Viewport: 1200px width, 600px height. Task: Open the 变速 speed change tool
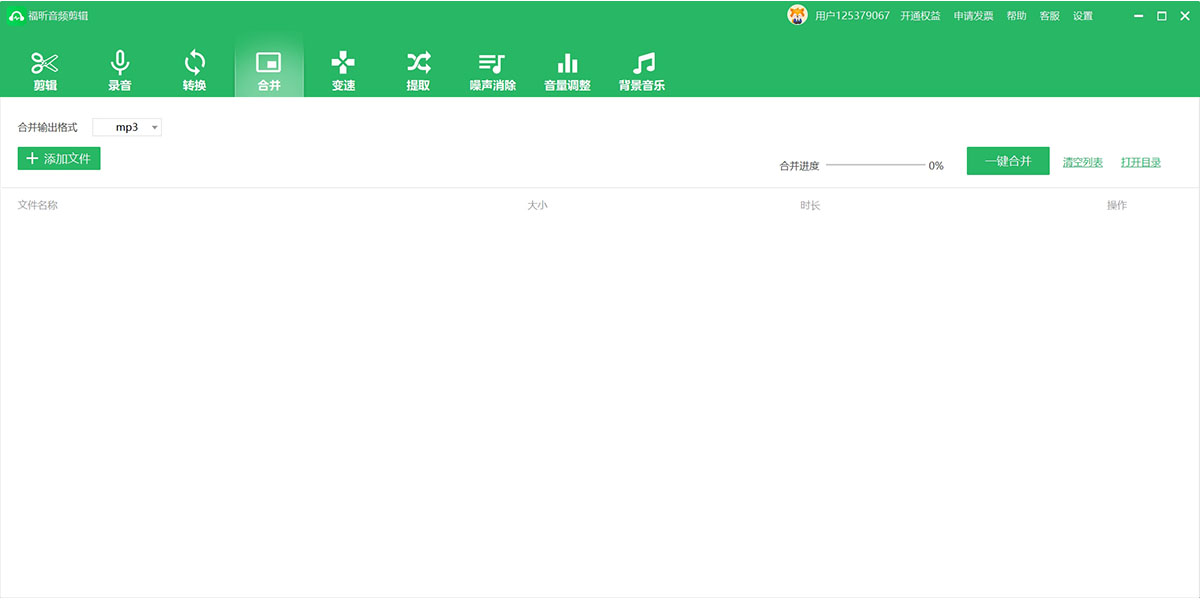[x=343, y=70]
